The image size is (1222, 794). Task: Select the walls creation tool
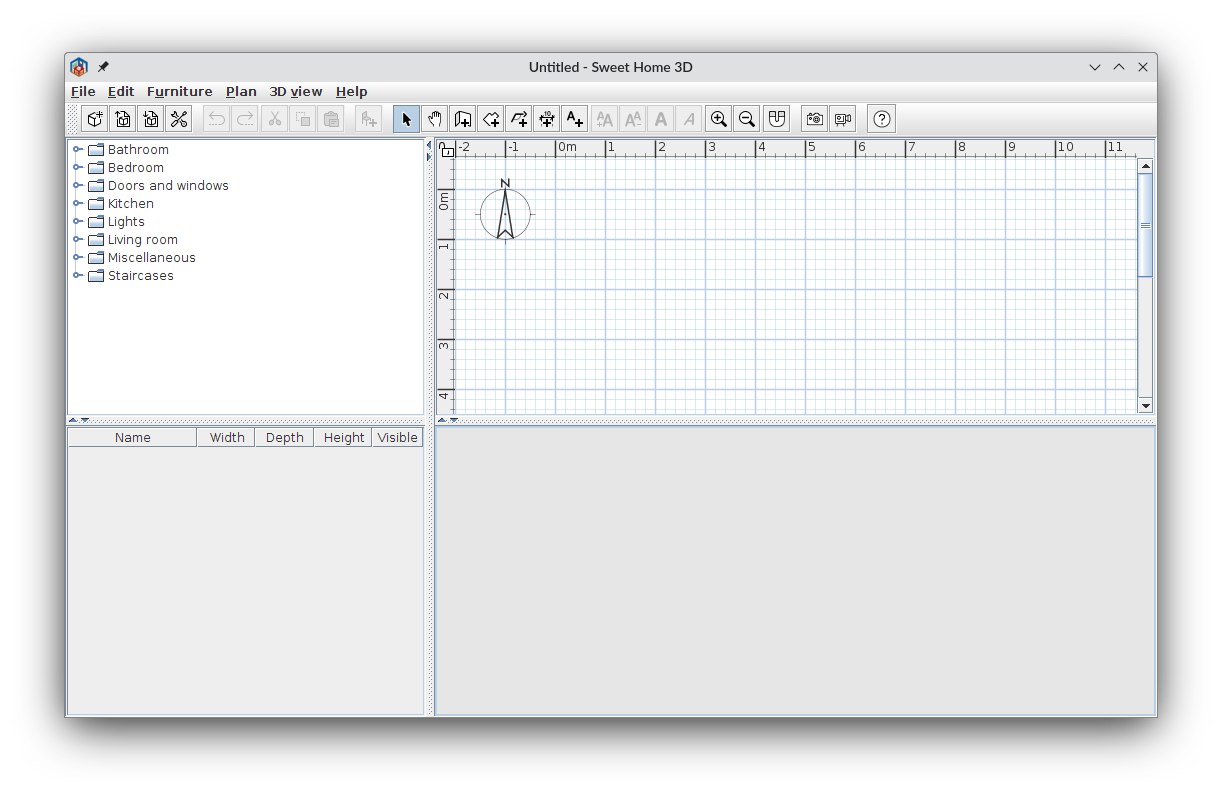(462, 118)
